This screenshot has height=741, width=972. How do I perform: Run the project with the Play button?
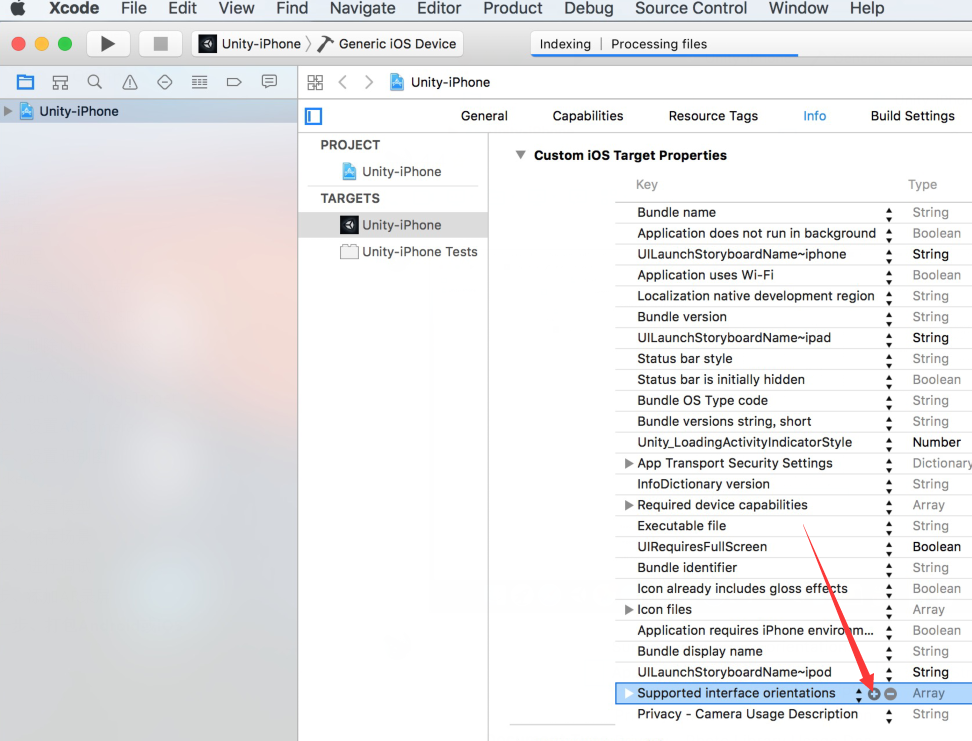[x=108, y=44]
